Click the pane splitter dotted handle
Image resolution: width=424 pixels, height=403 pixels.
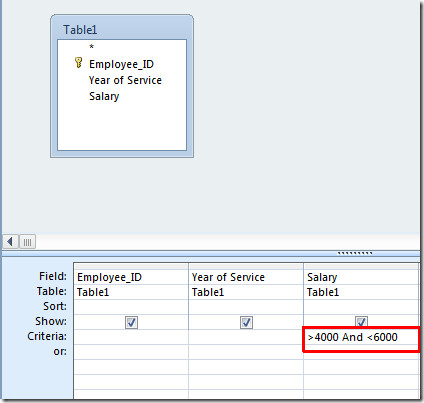pyautogui.click(x=355, y=253)
